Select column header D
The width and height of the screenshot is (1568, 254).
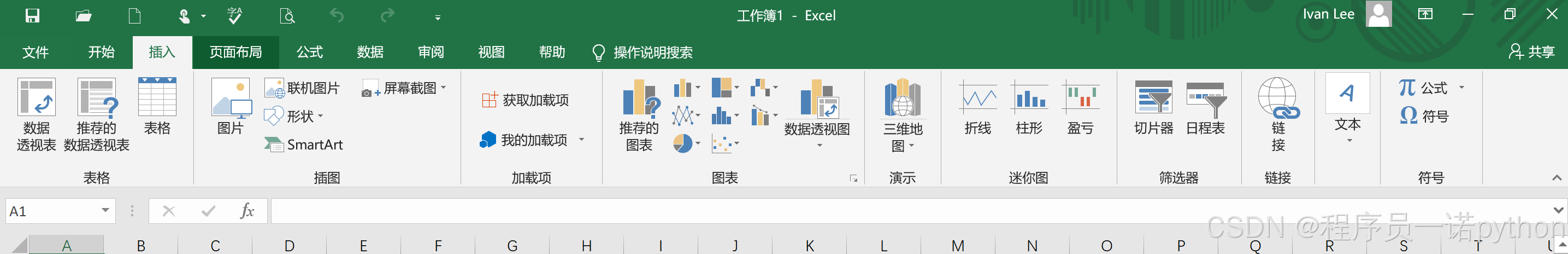(289, 245)
